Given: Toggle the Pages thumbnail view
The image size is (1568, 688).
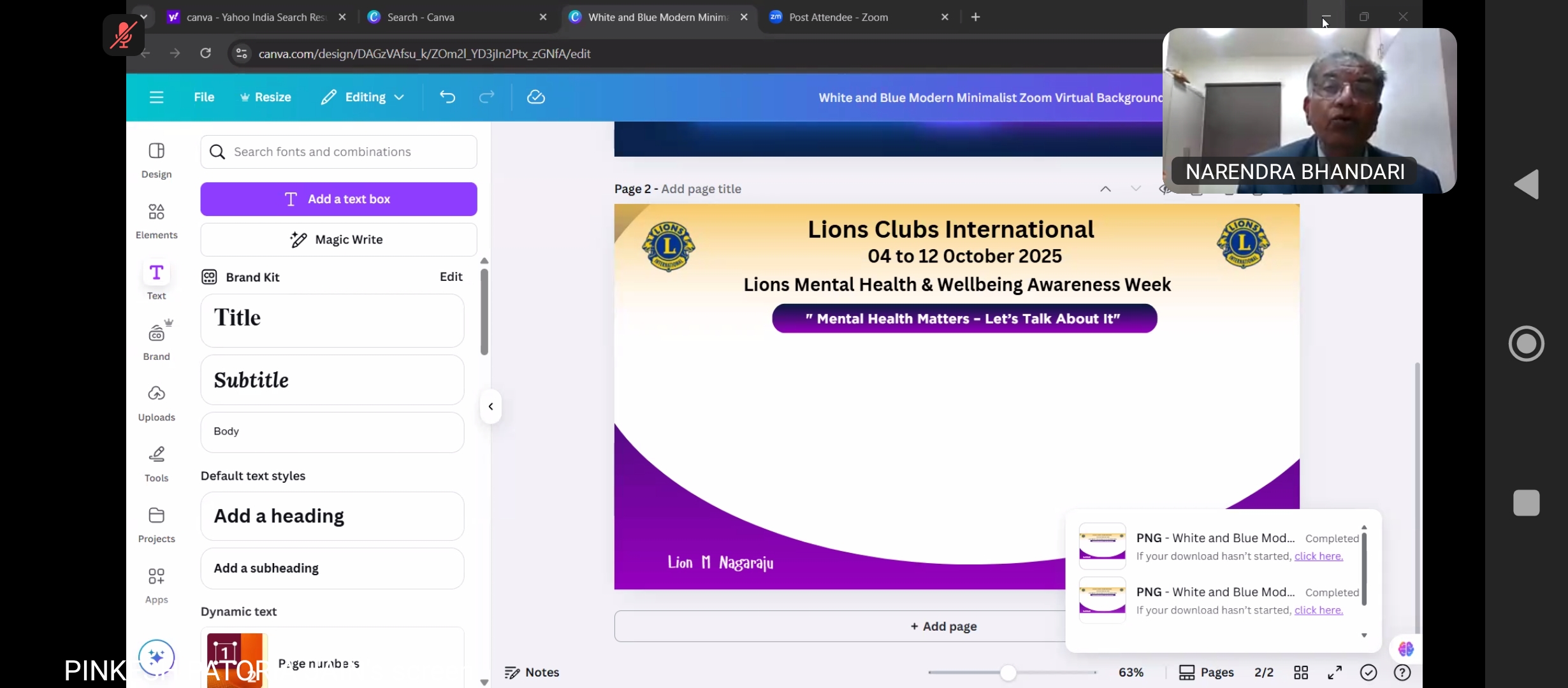Looking at the screenshot, I should pos(1206,672).
